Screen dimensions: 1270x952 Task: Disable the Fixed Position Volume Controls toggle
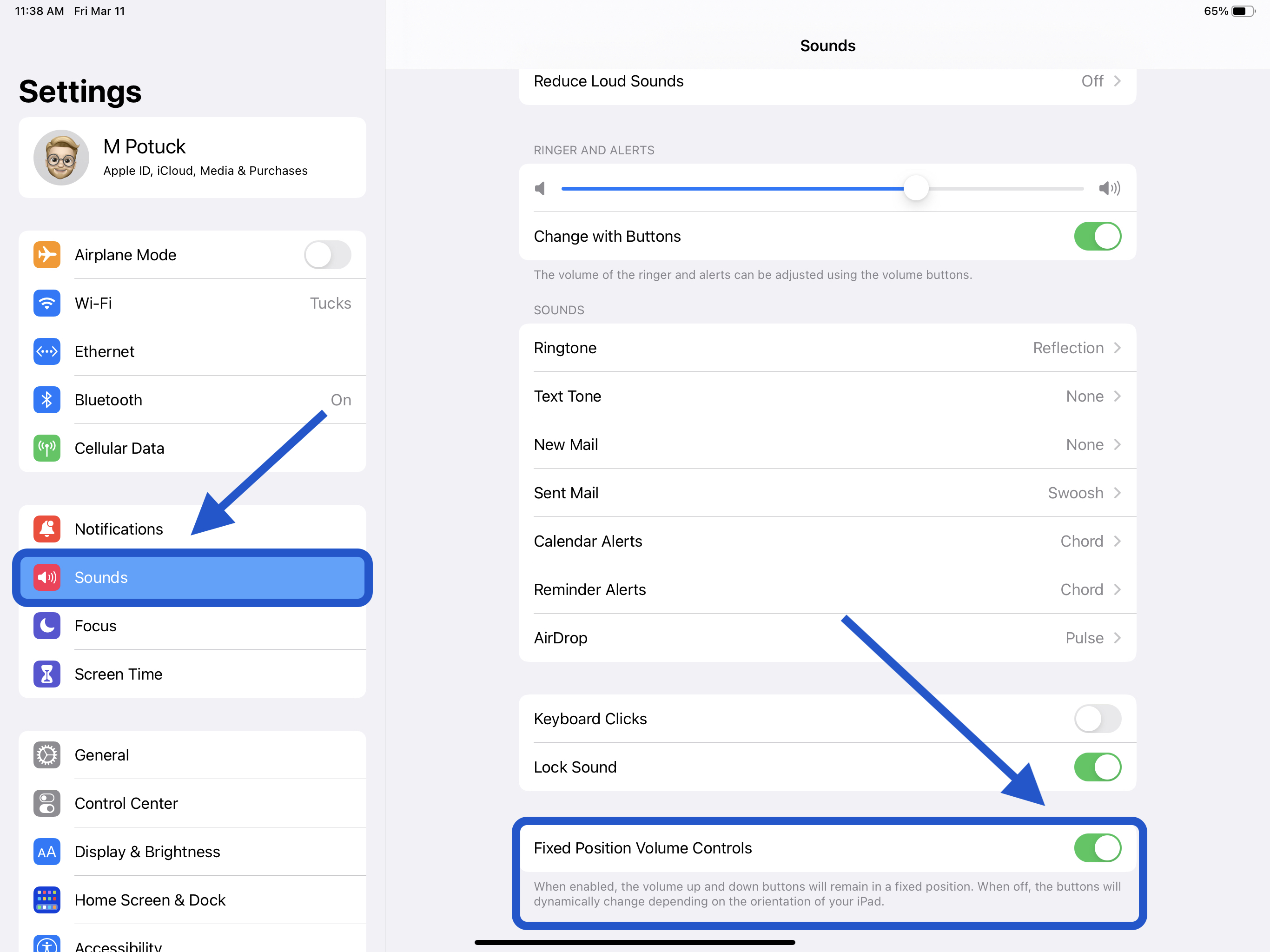(x=1097, y=848)
